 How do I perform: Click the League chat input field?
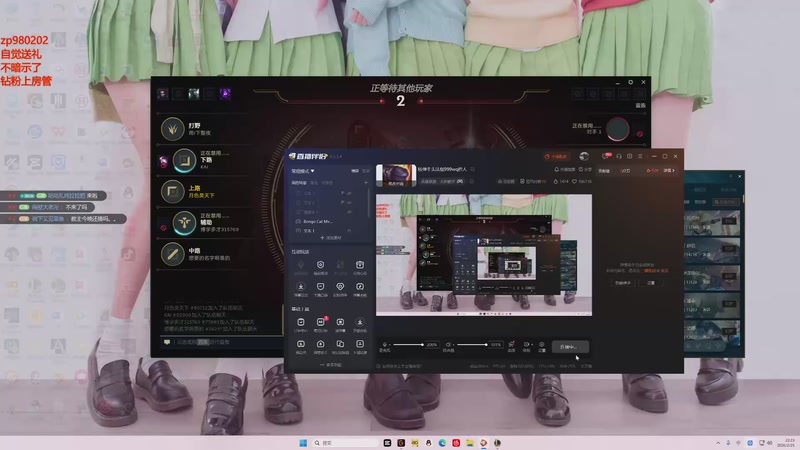[223, 342]
